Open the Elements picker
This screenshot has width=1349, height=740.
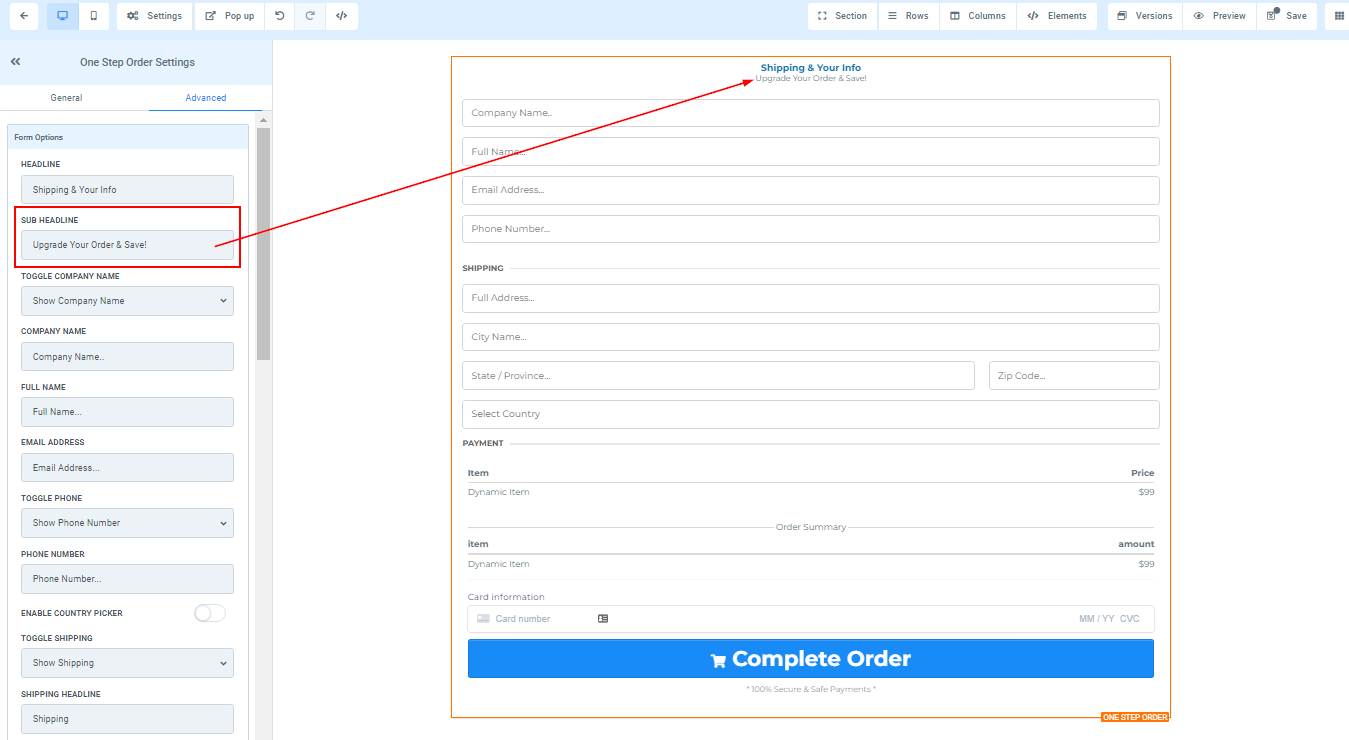pos(1057,16)
